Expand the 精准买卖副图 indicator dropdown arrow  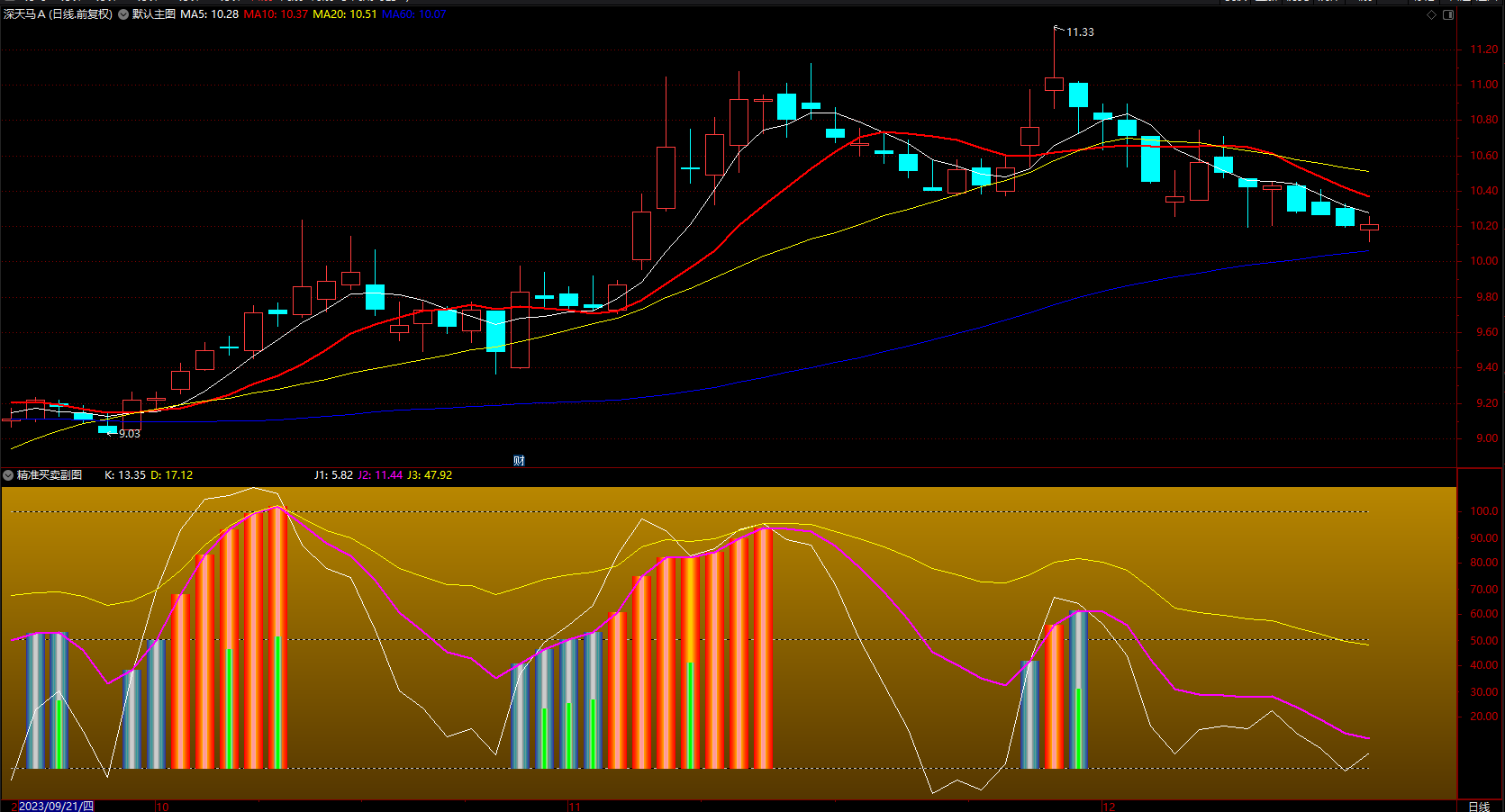click(x=8, y=475)
